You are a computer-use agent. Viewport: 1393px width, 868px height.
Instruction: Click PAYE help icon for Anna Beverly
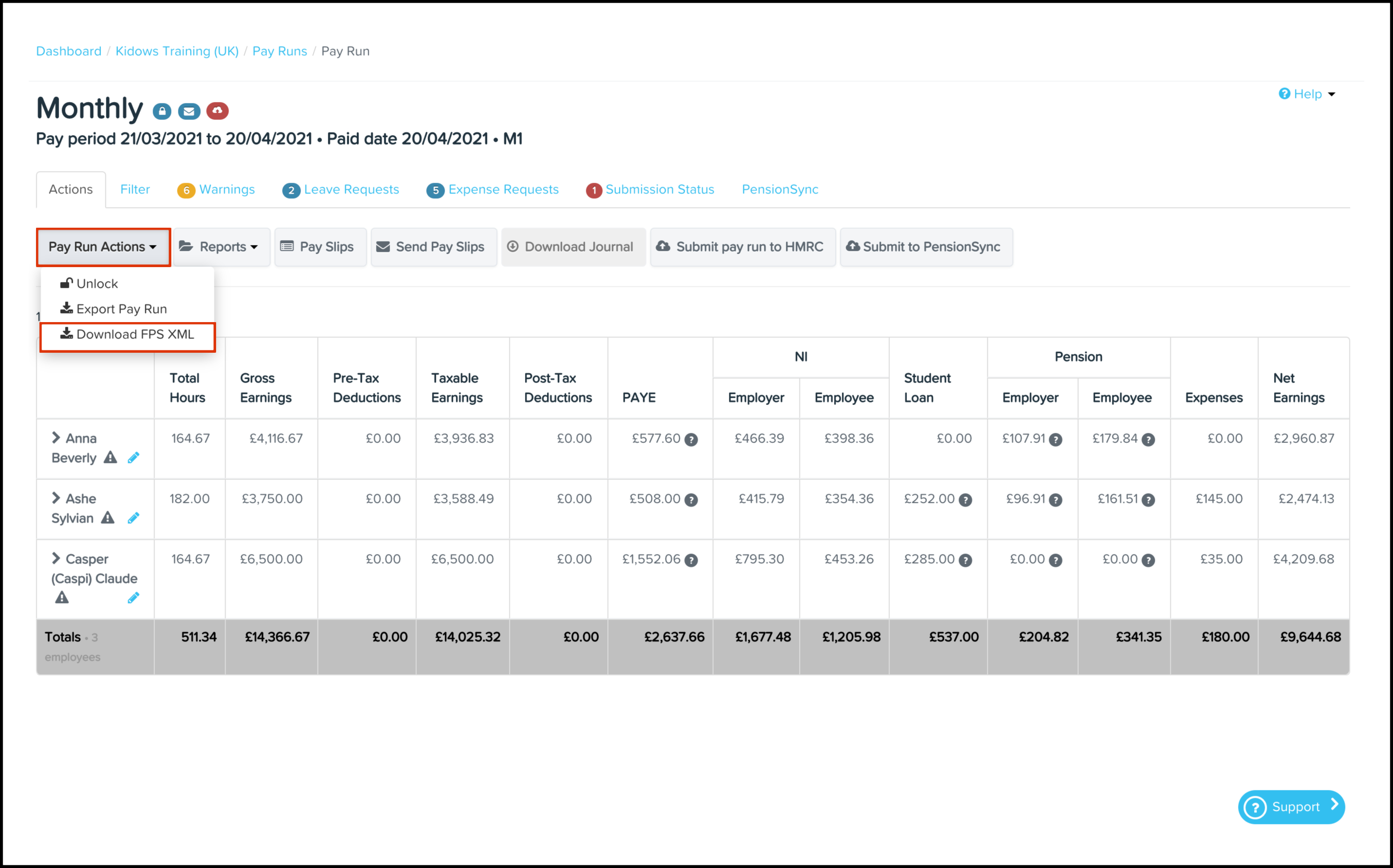pos(691,440)
